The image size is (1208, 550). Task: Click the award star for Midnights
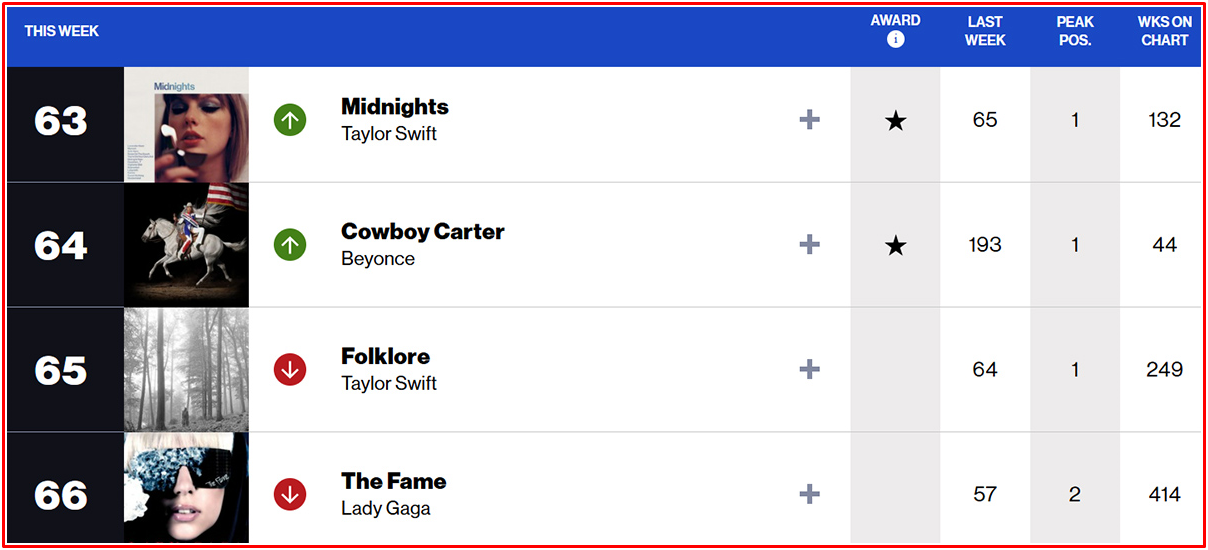(895, 121)
